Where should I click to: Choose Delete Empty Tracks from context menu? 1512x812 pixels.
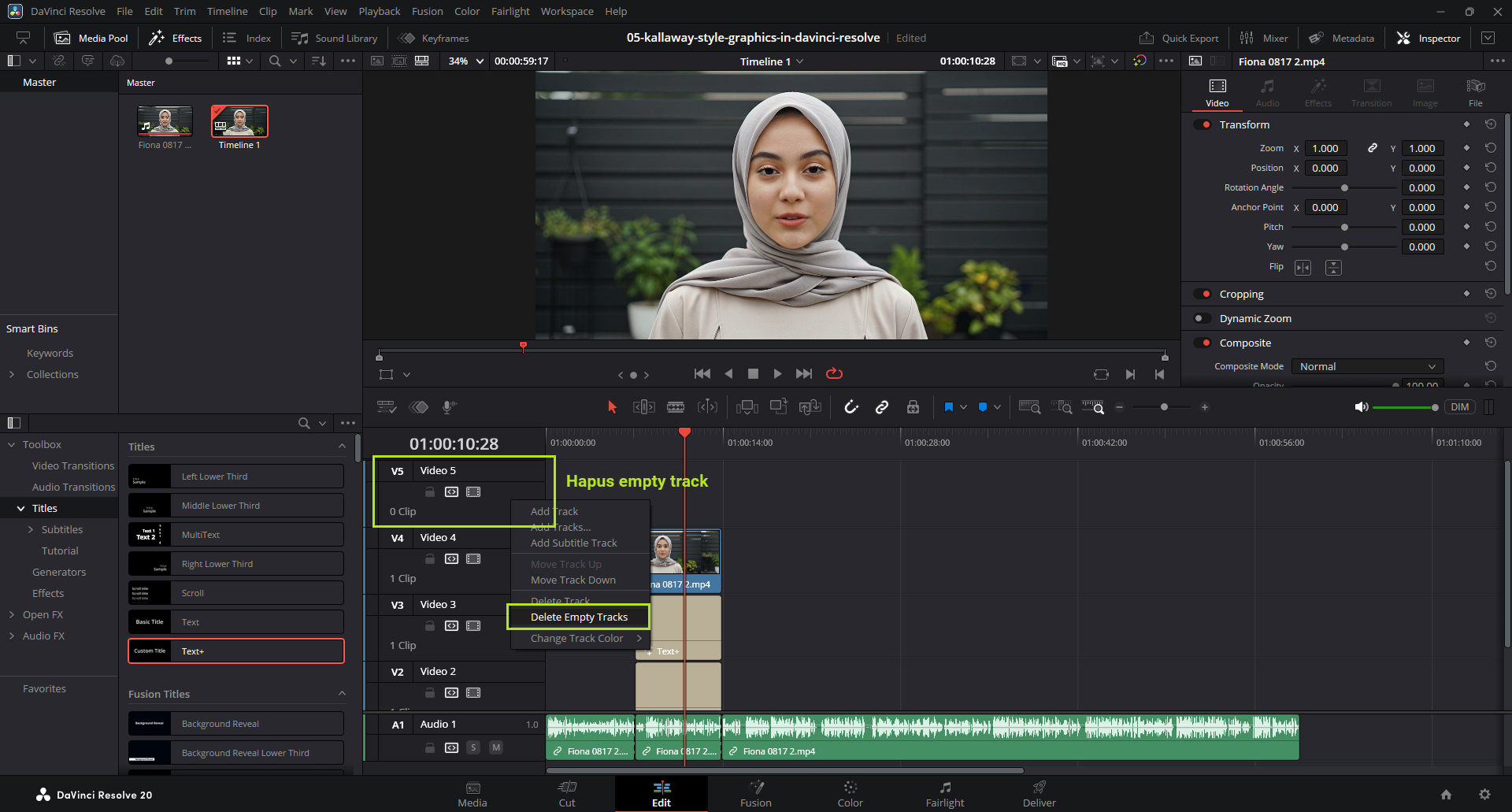coord(579,617)
